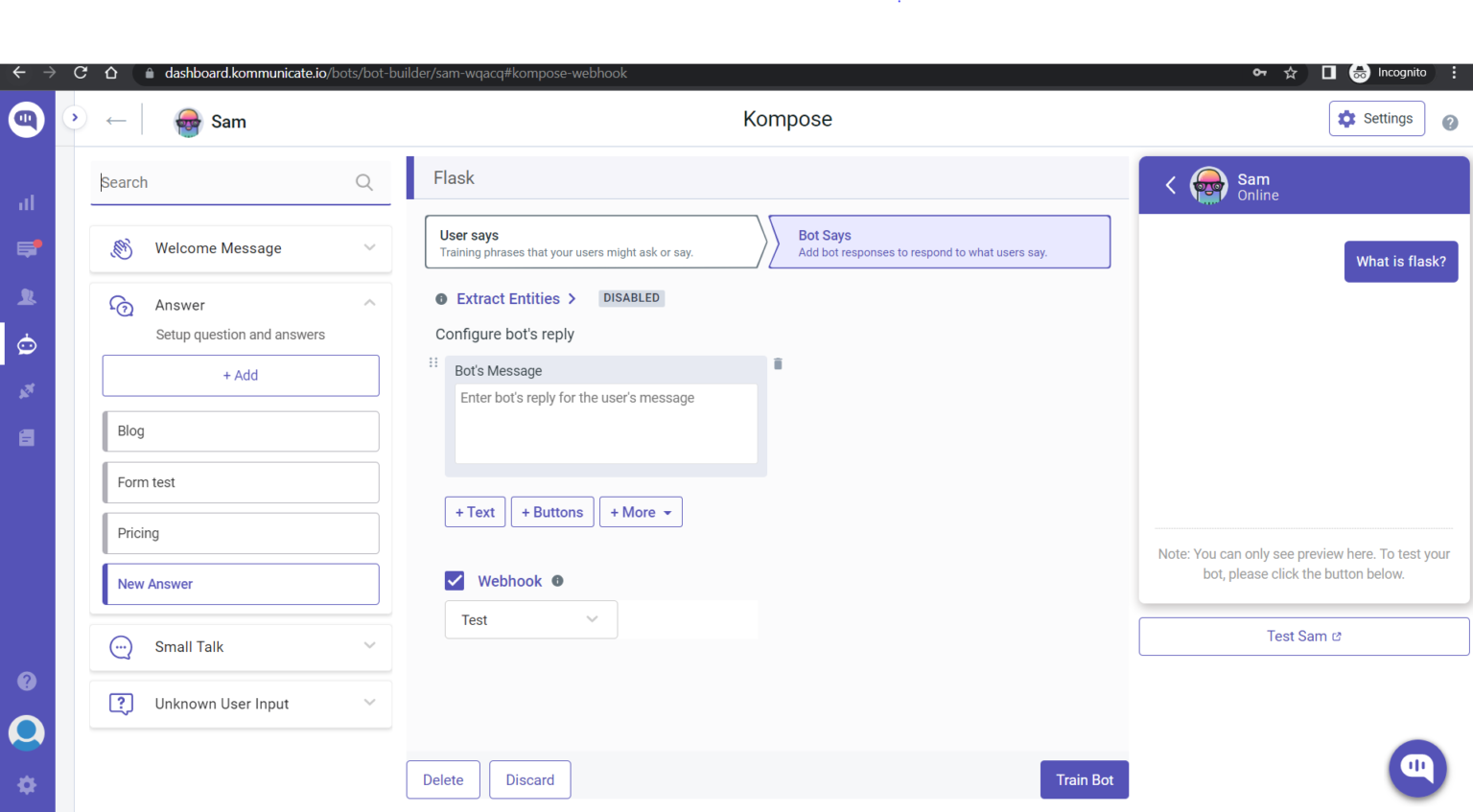Open the floating chat widget launcher
Viewport: 1473px width, 812px height.
(1416, 767)
